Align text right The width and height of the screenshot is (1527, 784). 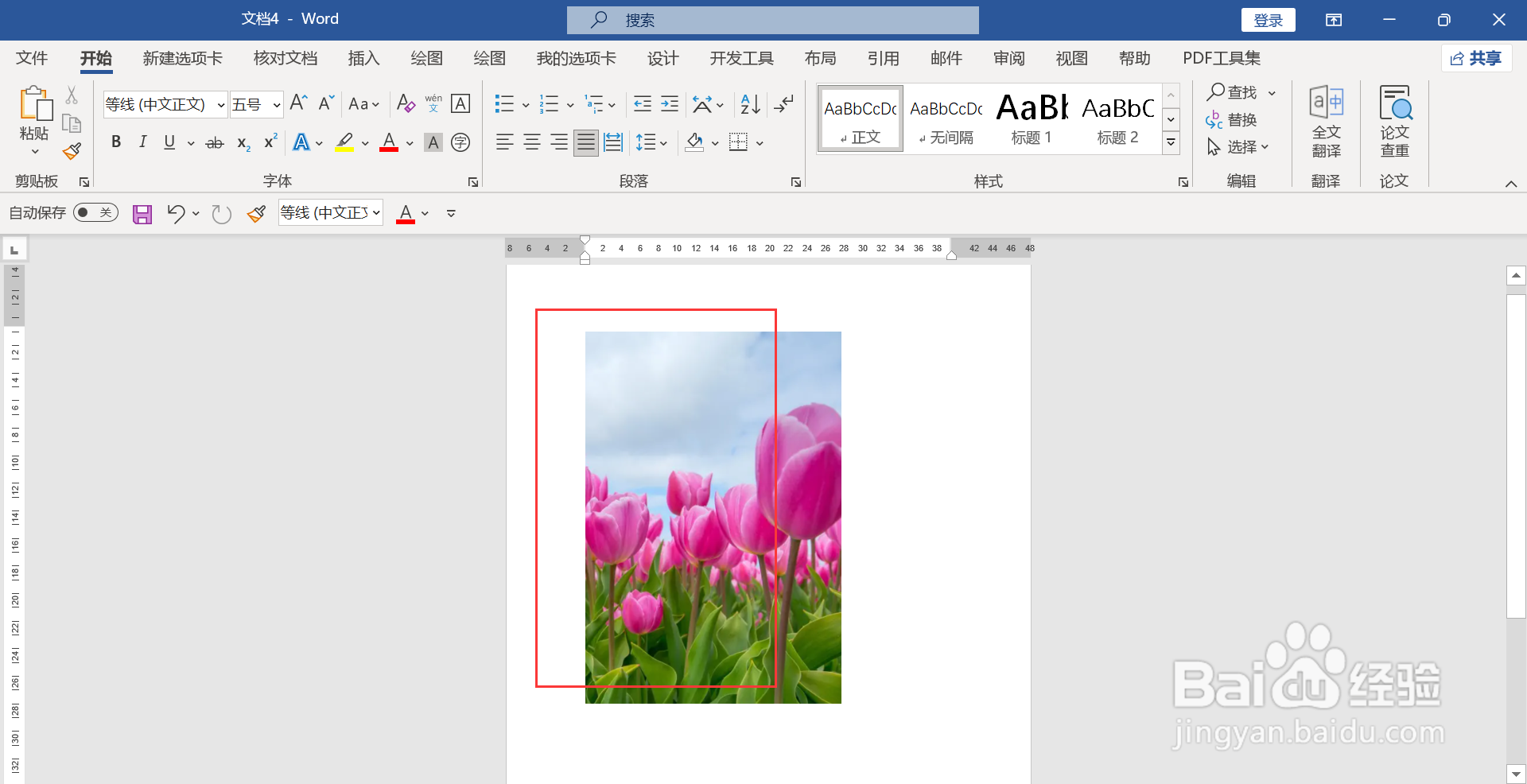(x=559, y=142)
